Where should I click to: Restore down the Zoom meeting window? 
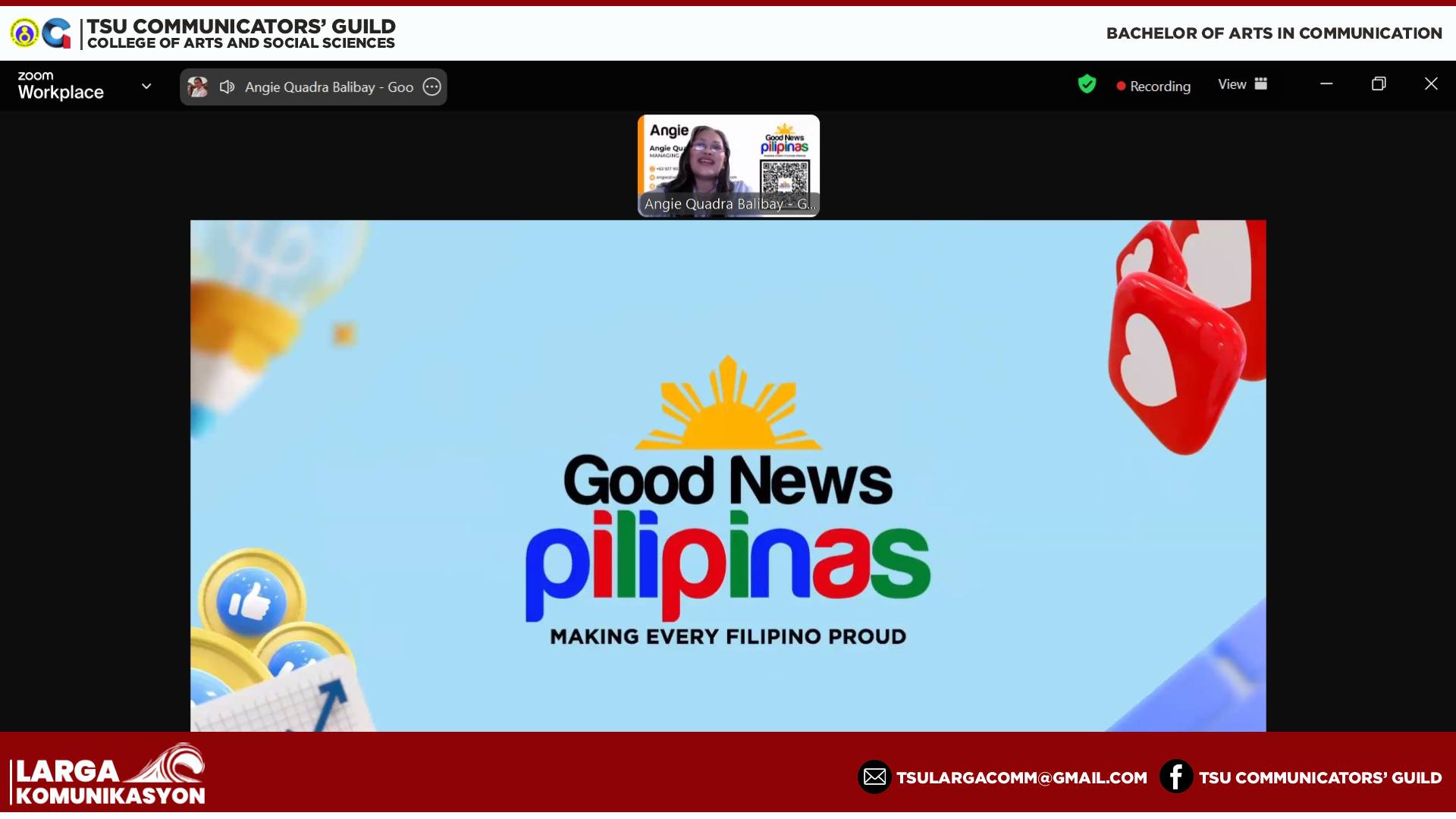[1379, 84]
